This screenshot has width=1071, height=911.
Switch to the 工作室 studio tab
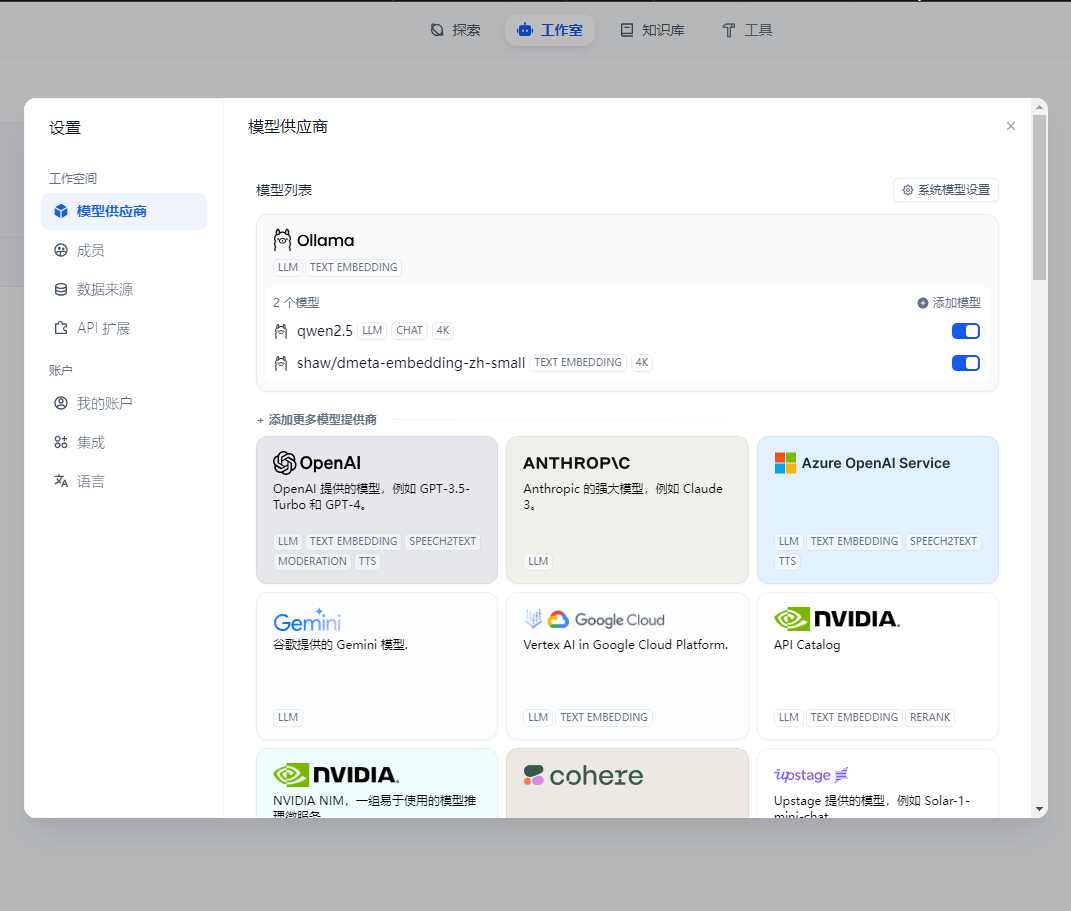[550, 30]
